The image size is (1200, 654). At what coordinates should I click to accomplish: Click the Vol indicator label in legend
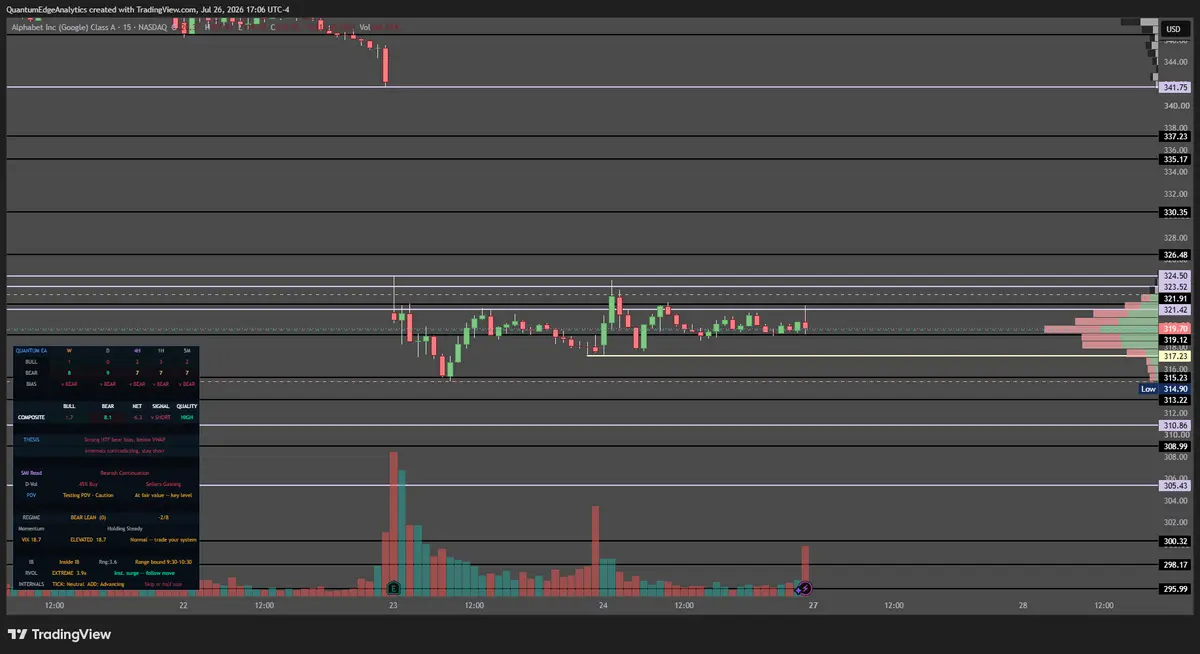coord(365,27)
